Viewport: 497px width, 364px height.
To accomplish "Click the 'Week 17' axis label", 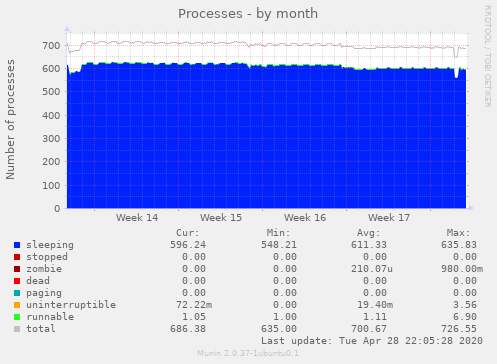I will [389, 218].
